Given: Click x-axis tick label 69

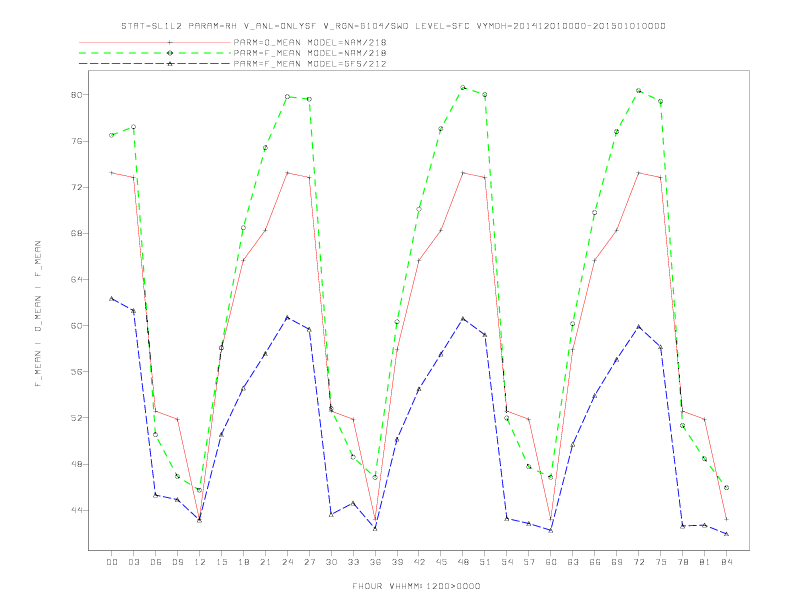Looking at the screenshot, I should (x=617, y=562).
